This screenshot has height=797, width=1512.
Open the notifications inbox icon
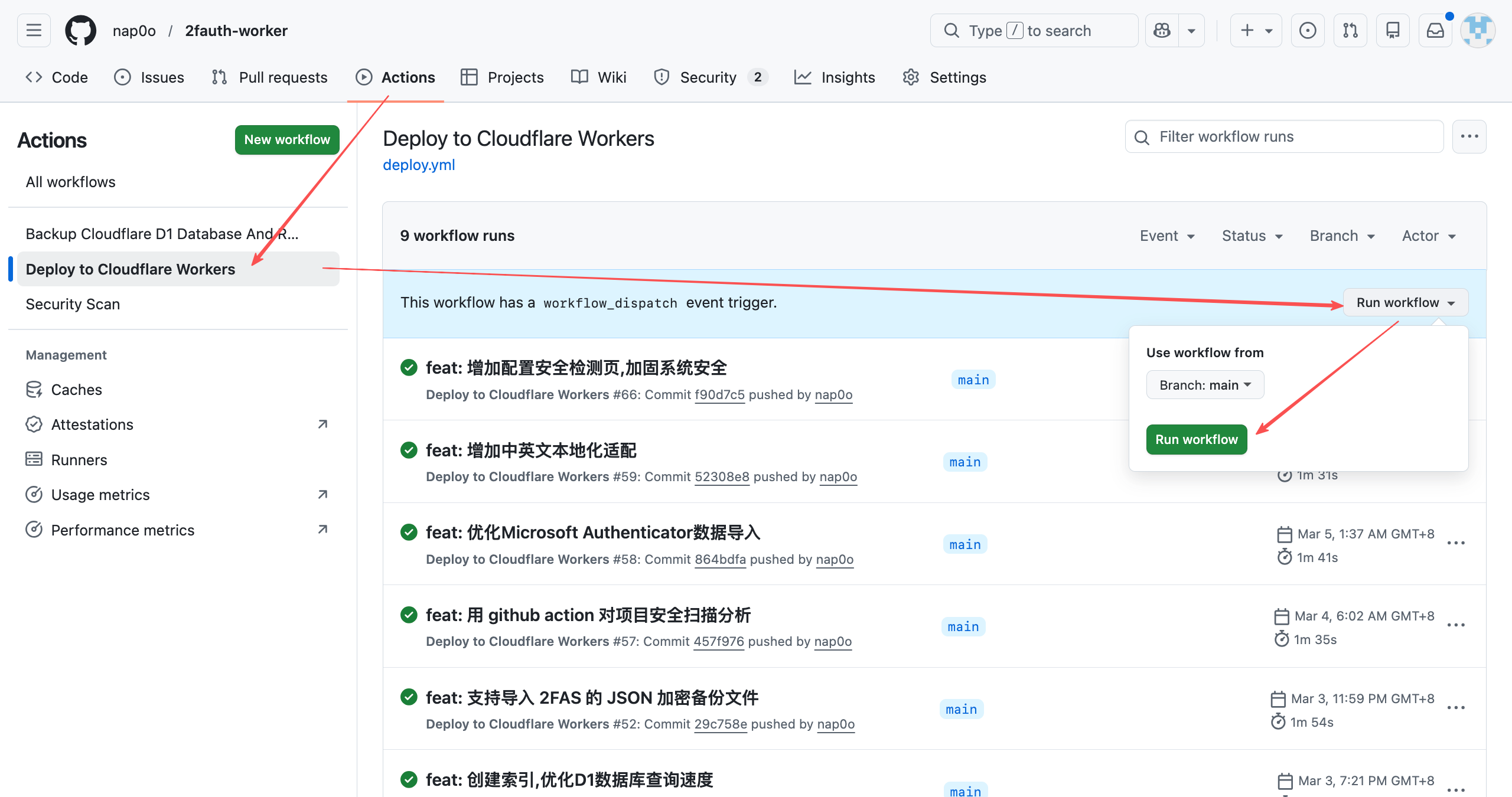pos(1435,31)
